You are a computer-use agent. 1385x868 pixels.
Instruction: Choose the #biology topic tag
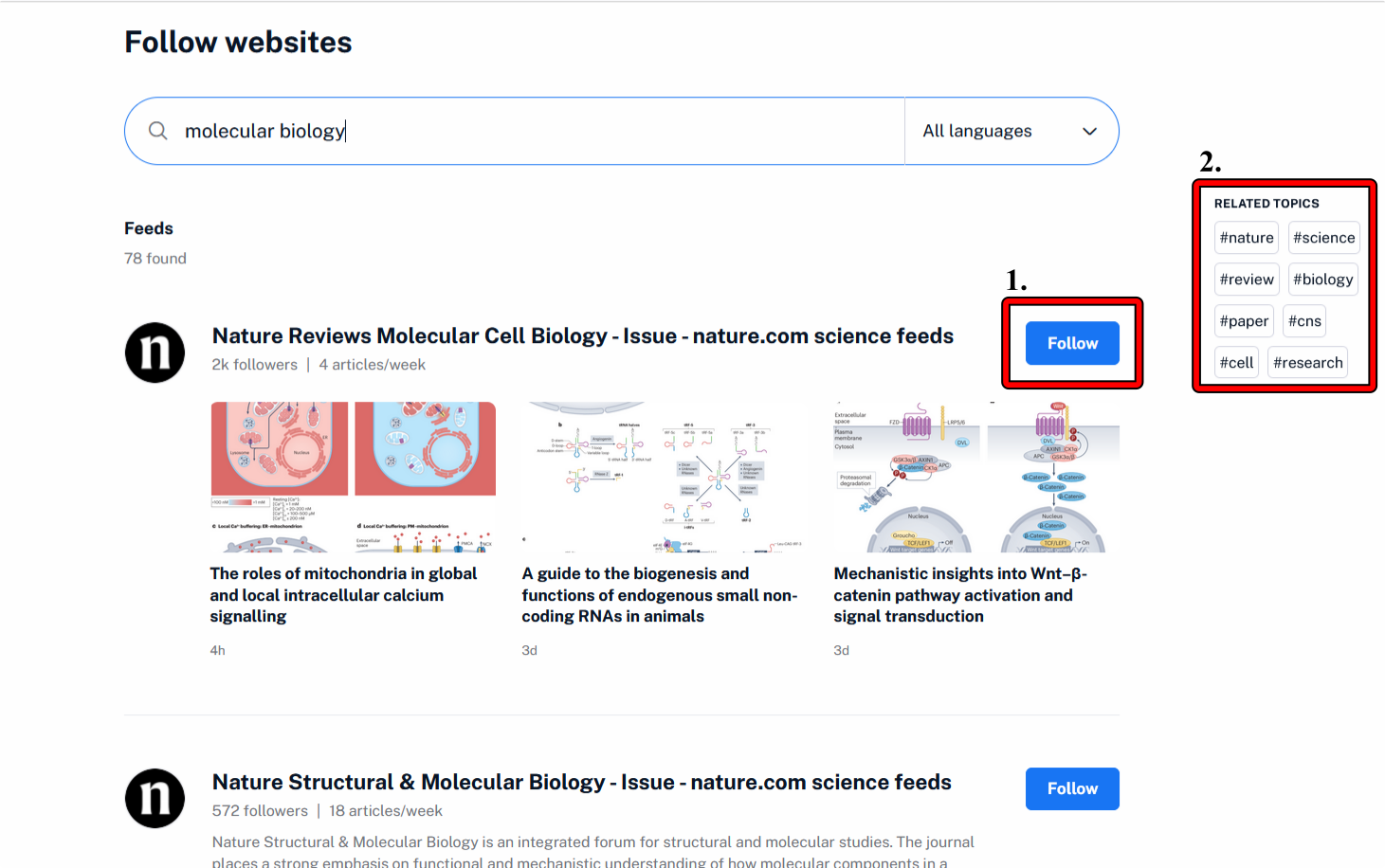(x=1322, y=280)
